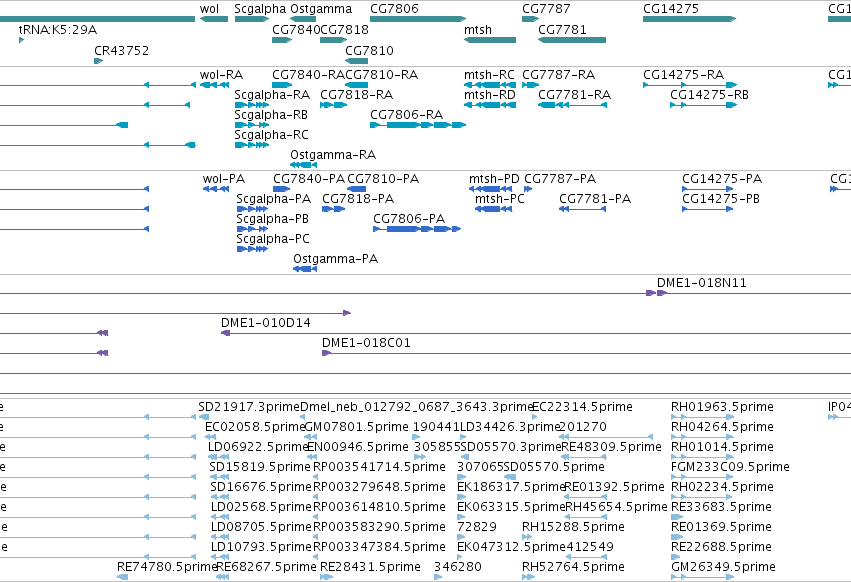Screen dimensions: 851x582
Task: Click transcript Scgalpha-RA
Action: click(x=252, y=105)
